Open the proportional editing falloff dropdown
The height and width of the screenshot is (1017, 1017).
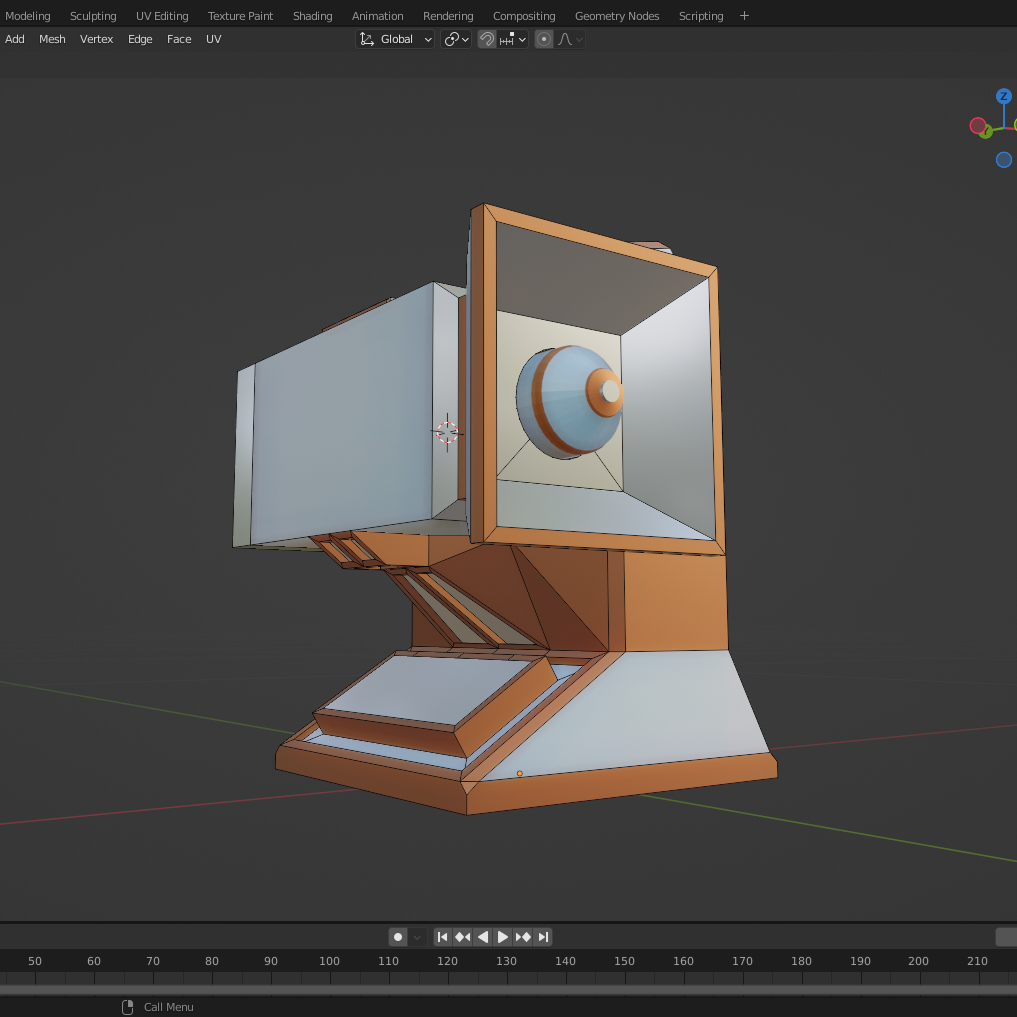580,39
